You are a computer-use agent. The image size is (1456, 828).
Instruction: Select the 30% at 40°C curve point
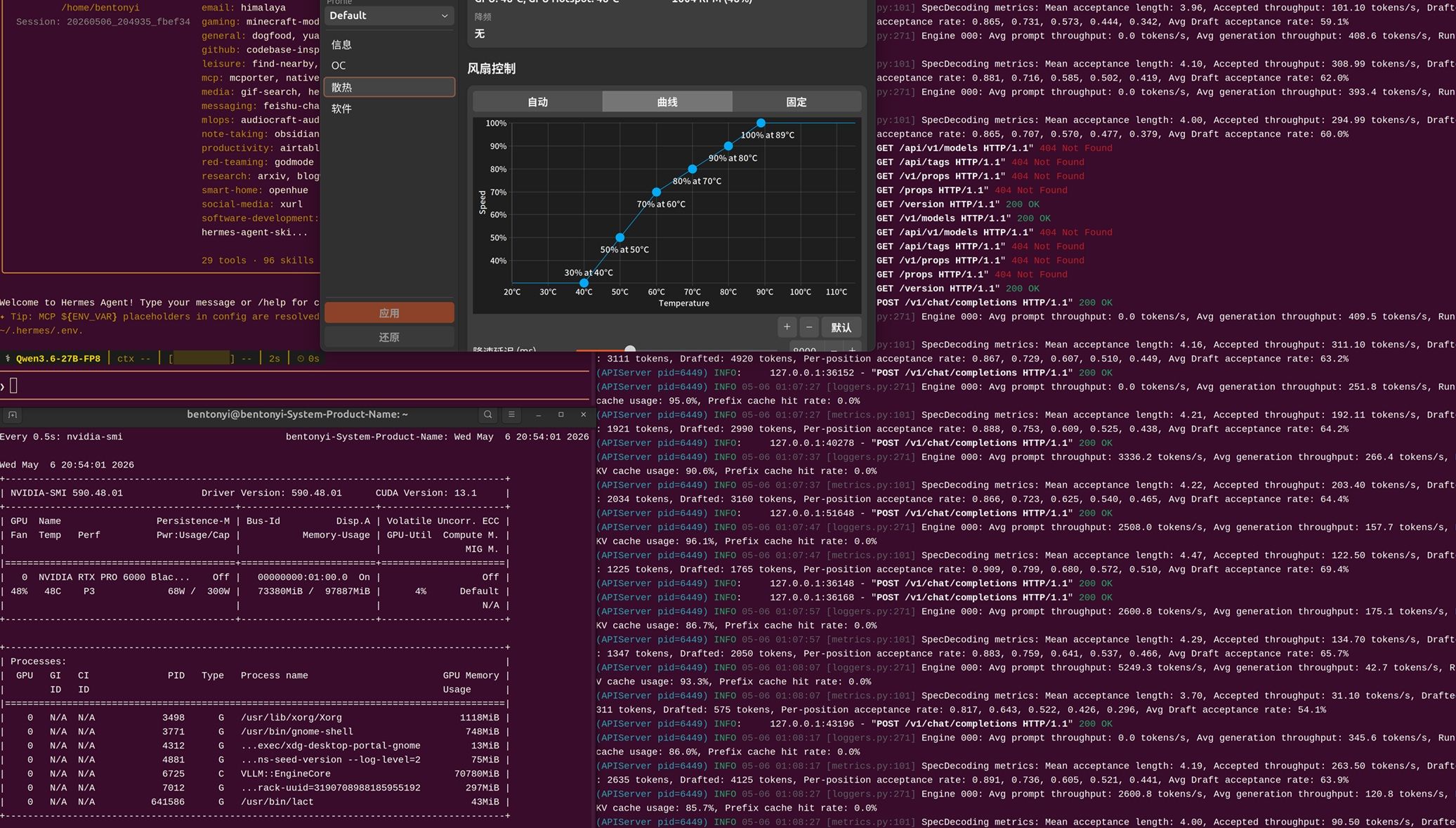[584, 283]
